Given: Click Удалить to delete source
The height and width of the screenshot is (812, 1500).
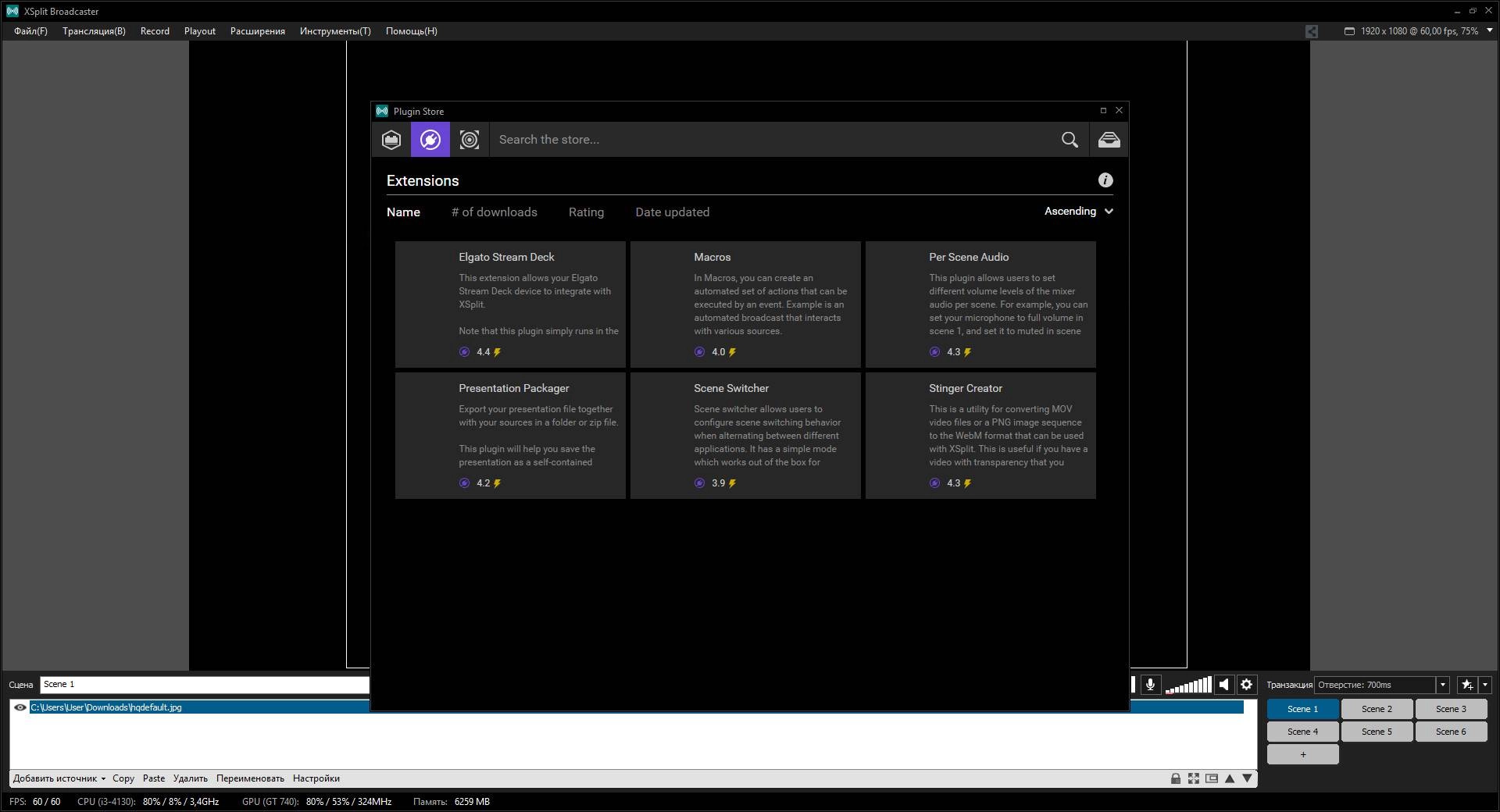Looking at the screenshot, I should click(x=191, y=778).
